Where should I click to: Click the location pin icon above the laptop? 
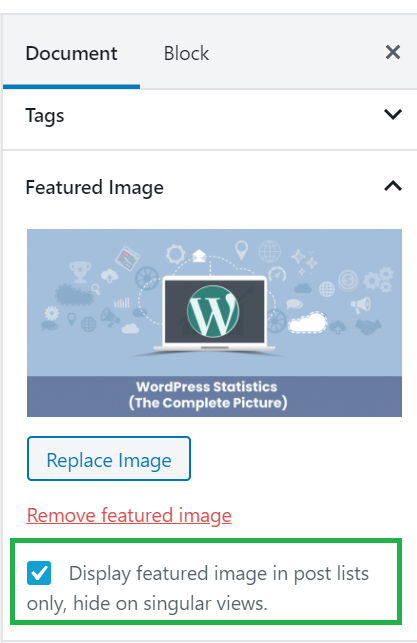242,250
